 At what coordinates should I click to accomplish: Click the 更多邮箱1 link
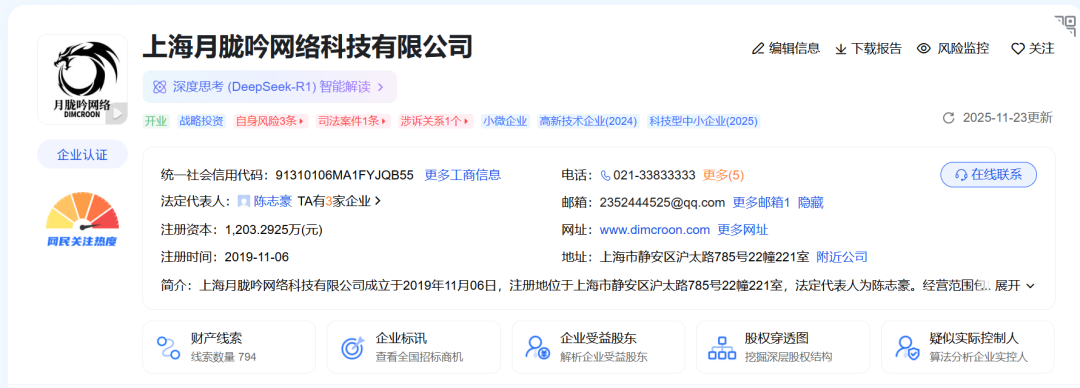761,203
